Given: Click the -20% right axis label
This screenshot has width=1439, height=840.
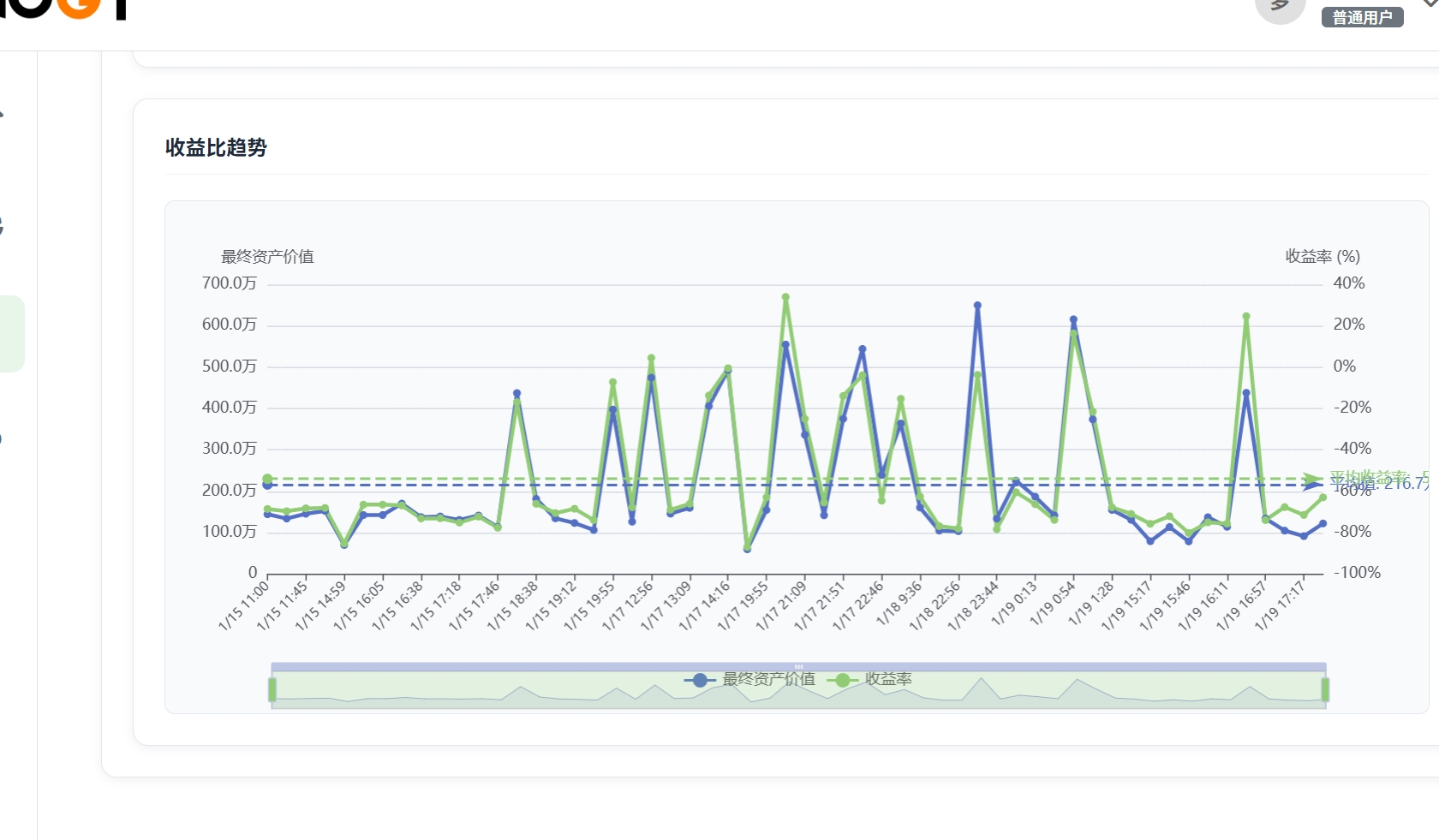Looking at the screenshot, I should coord(1352,408).
